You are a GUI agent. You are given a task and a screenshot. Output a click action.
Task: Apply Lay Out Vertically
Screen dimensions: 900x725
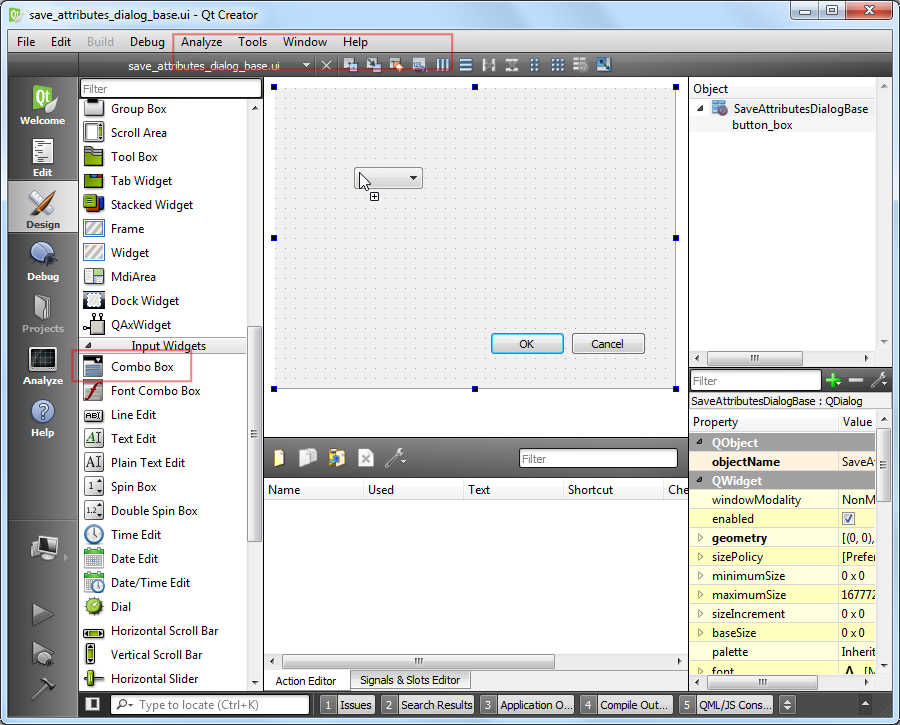(465, 65)
